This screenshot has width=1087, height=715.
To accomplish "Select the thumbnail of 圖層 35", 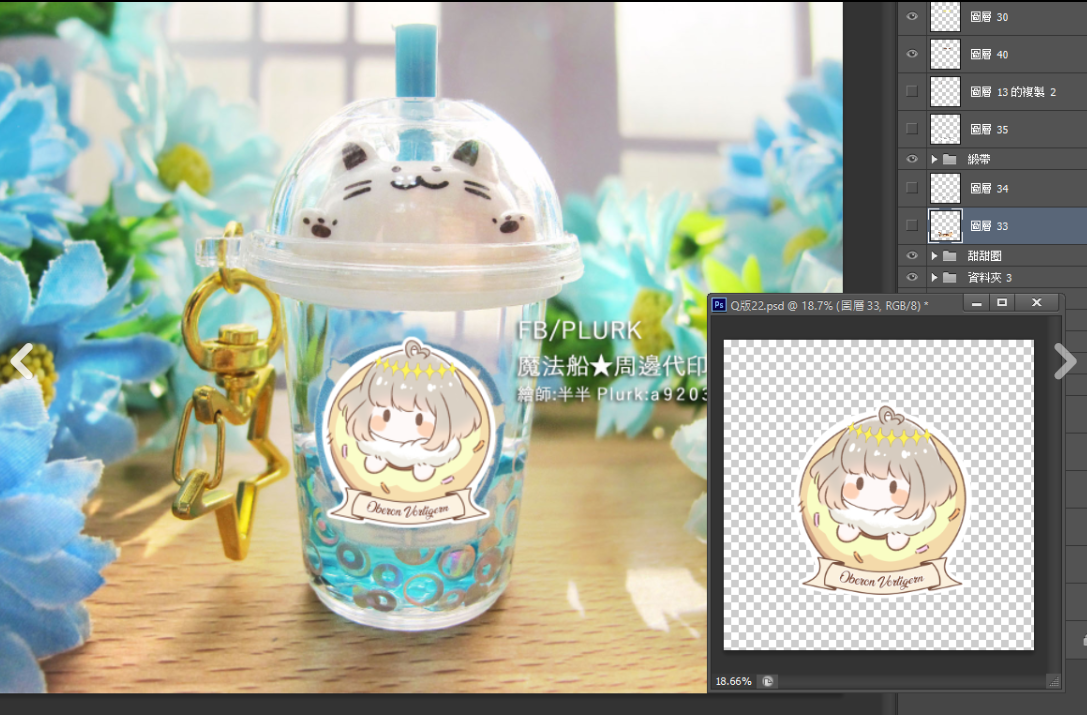I will pyautogui.click(x=945, y=128).
